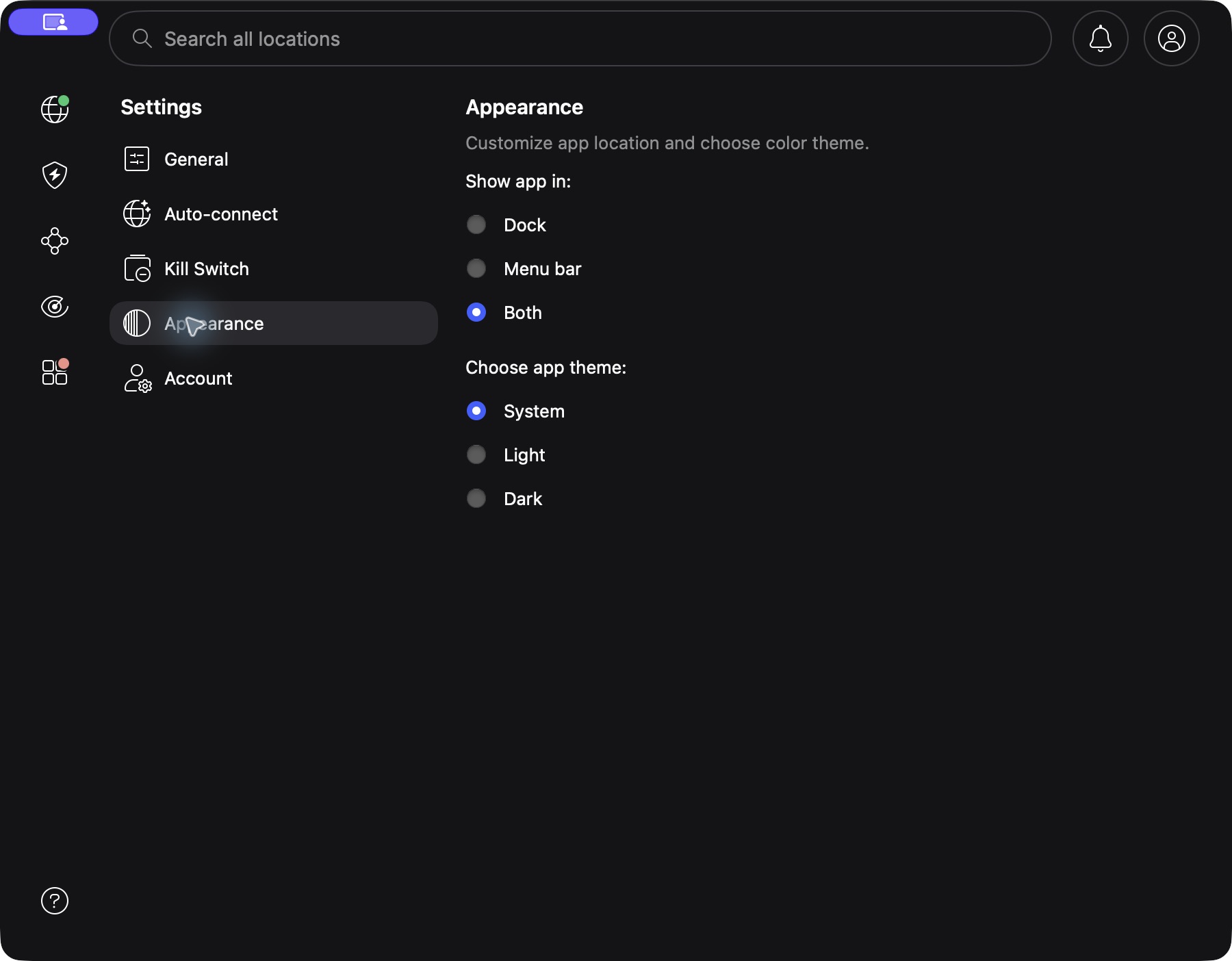Select Dock radio button

476,225
